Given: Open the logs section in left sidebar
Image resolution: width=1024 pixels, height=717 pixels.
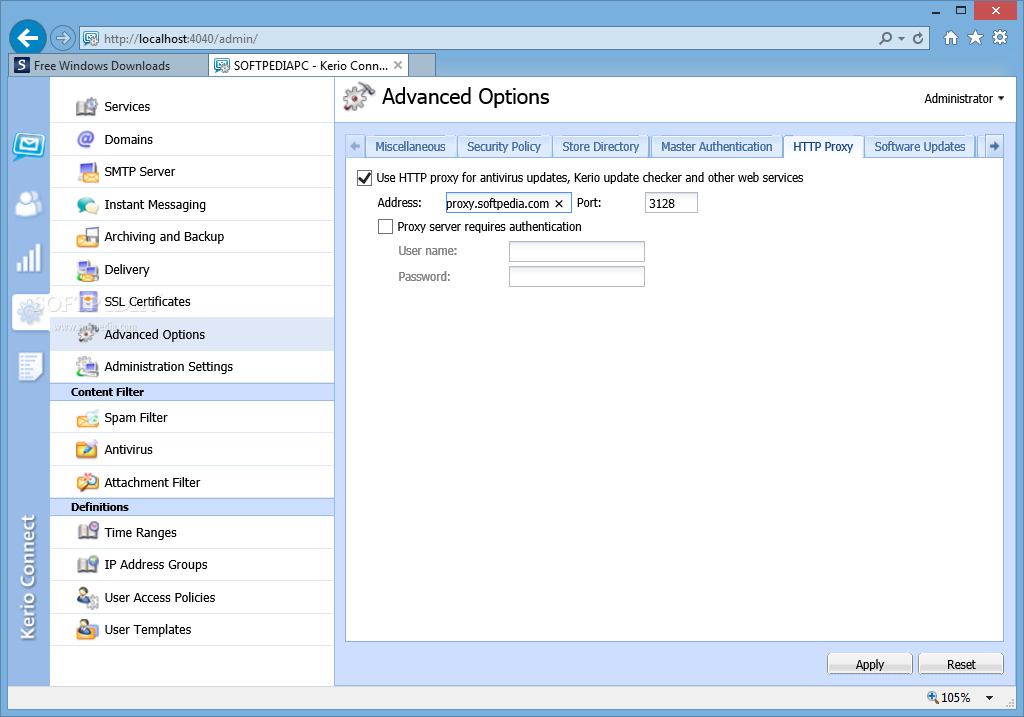Looking at the screenshot, I should point(29,366).
